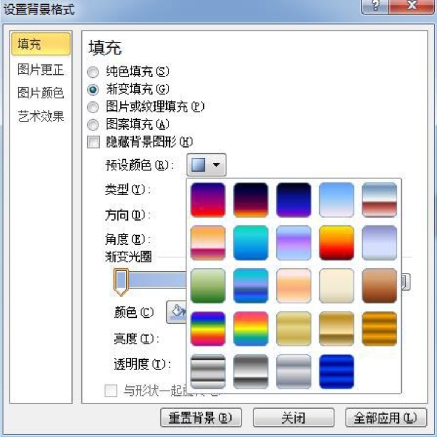Screen dimensions: 437x437
Task: Choose the purple-to-red sunset gradient preset
Action: tap(208, 200)
